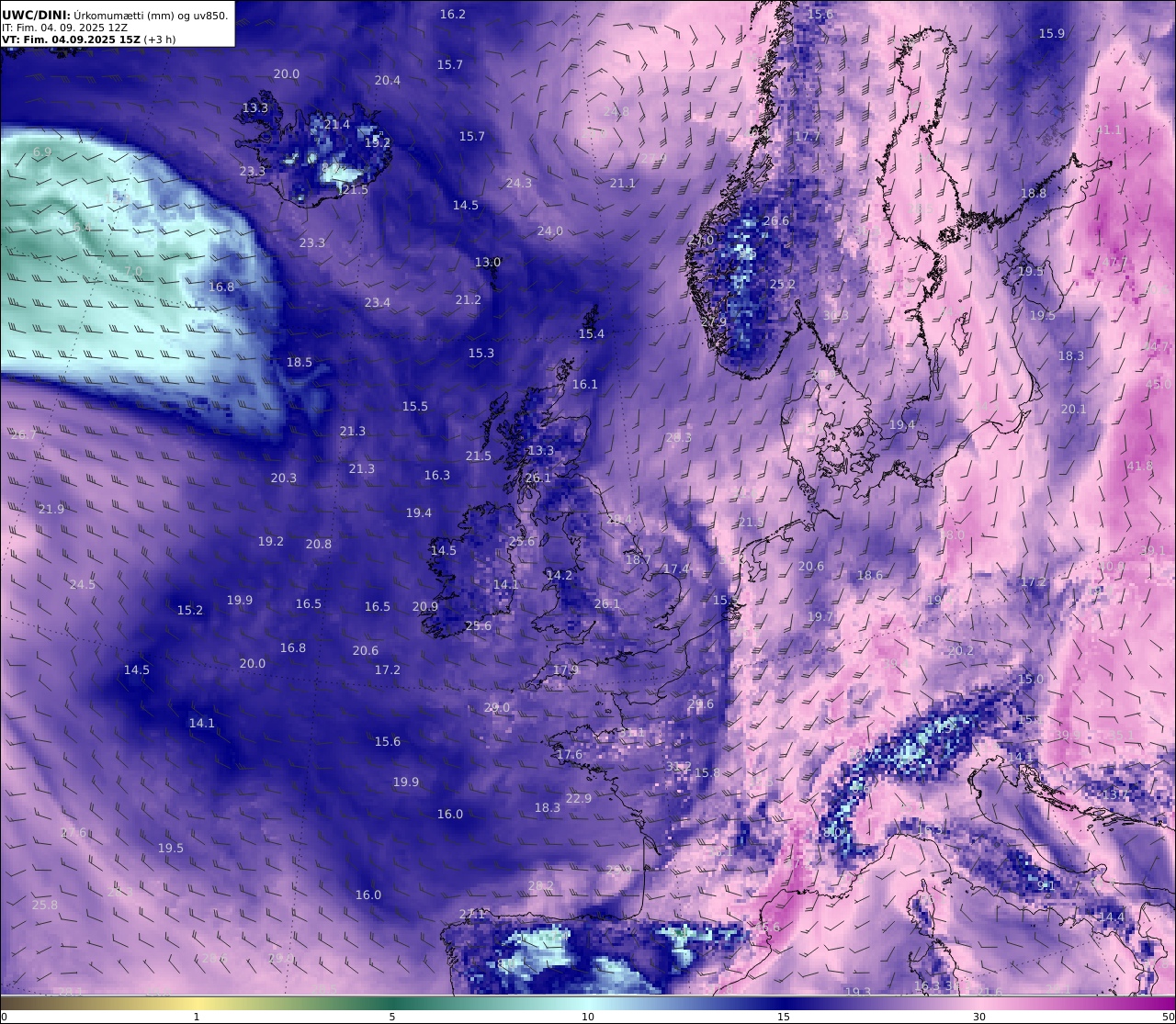Click the map value '15.8'

707,772
